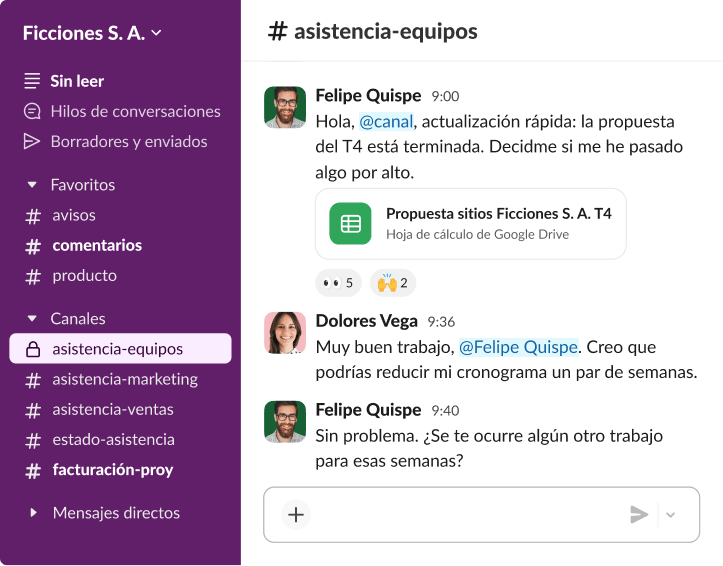Image resolution: width=723 pixels, height=566 pixels.
Task: Toggle the eyes emoji reaction with 5
Action: pos(338,283)
